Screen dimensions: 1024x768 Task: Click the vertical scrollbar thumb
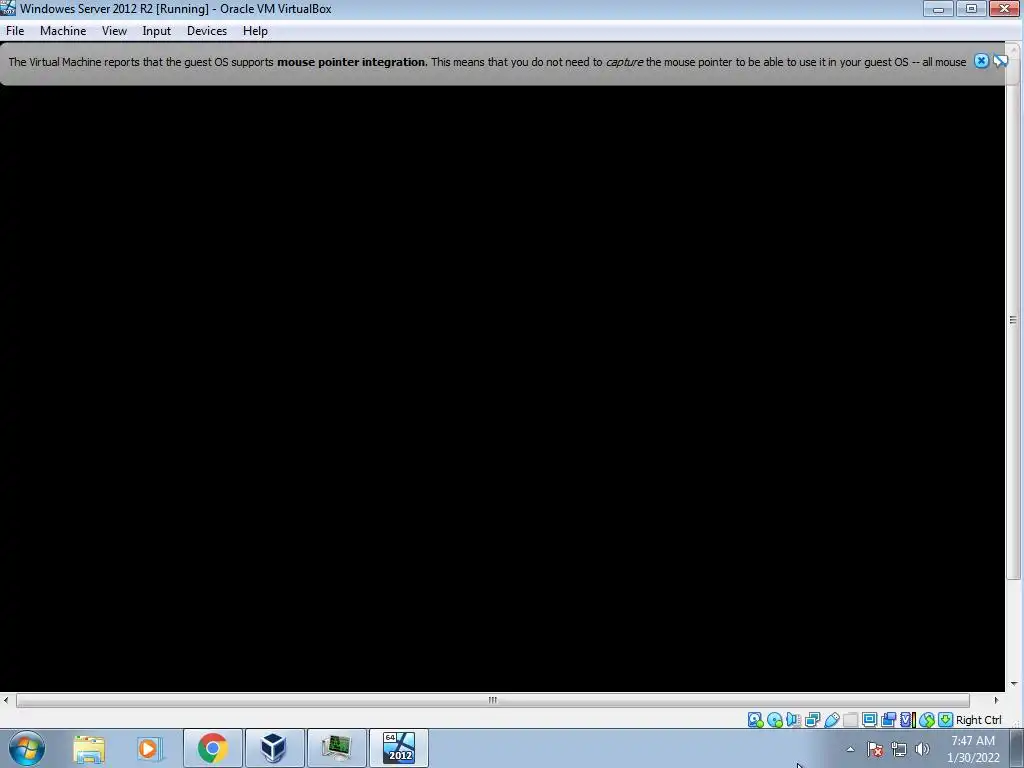[1013, 319]
